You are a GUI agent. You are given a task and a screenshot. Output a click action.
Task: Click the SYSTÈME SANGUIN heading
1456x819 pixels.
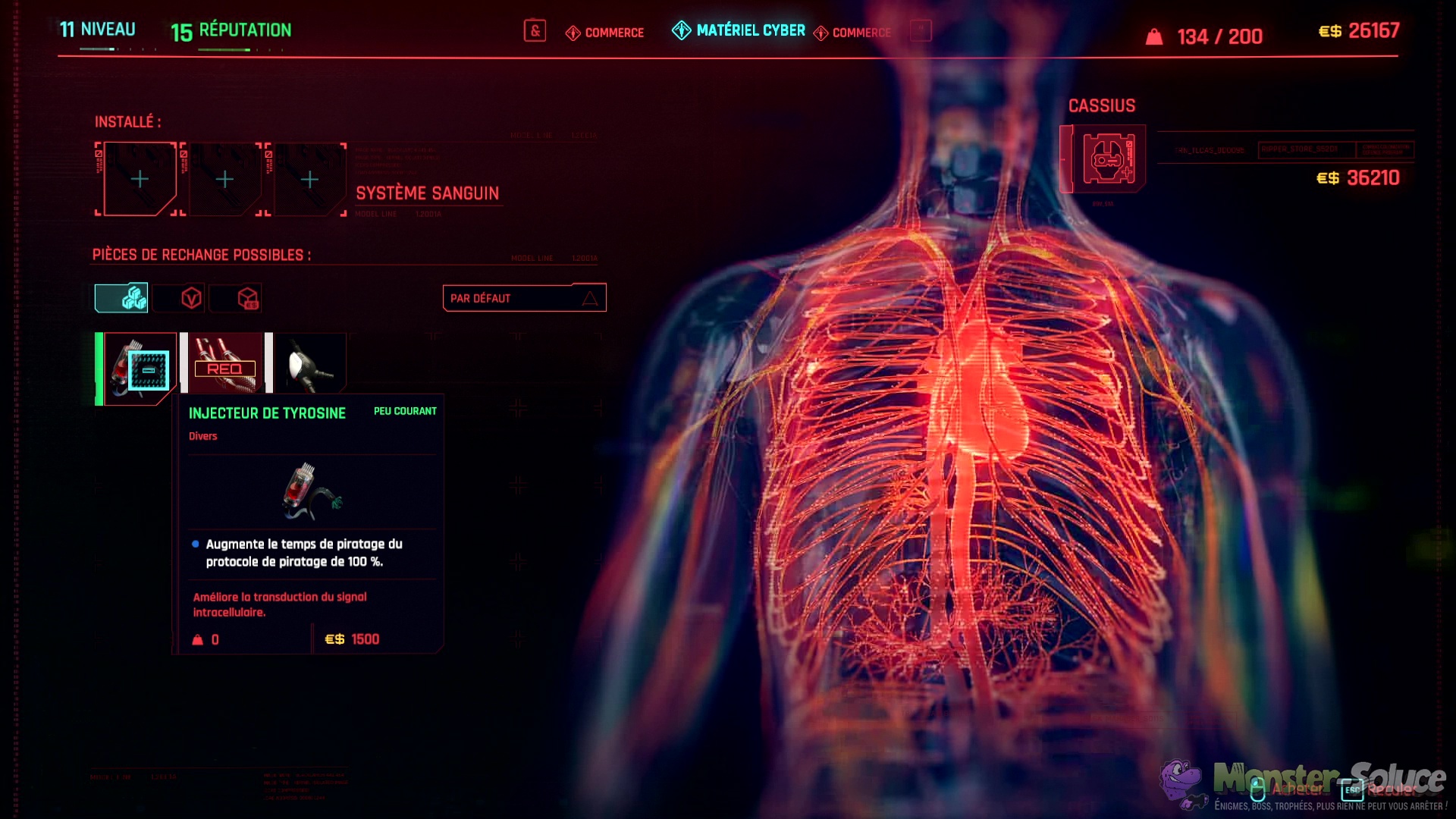click(428, 193)
